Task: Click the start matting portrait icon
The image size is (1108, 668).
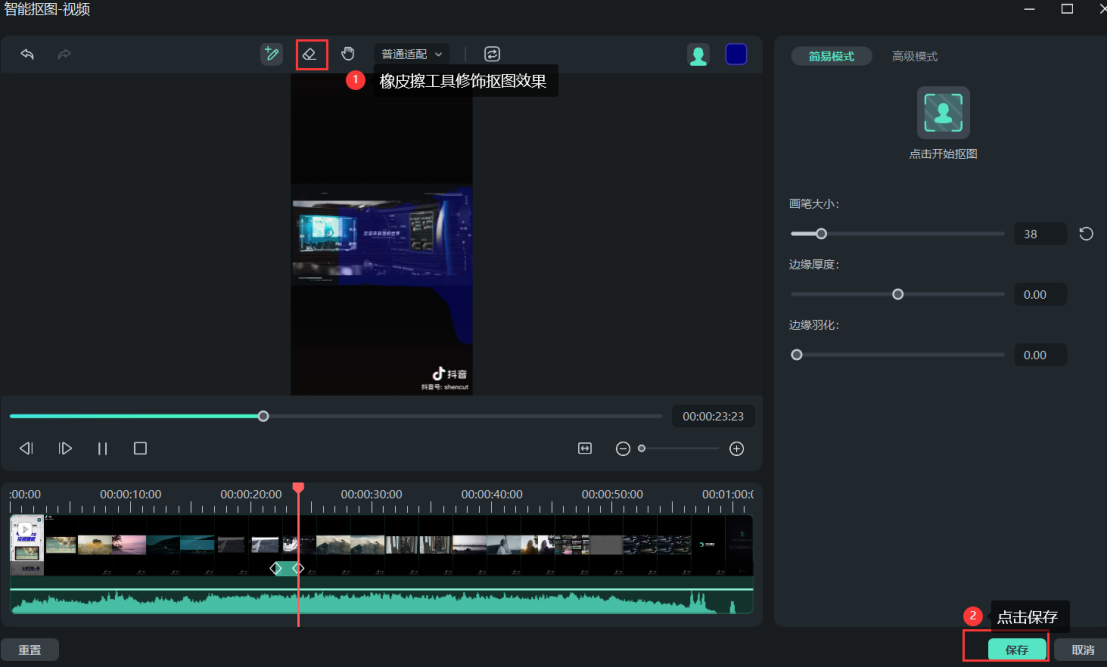Action: click(942, 113)
